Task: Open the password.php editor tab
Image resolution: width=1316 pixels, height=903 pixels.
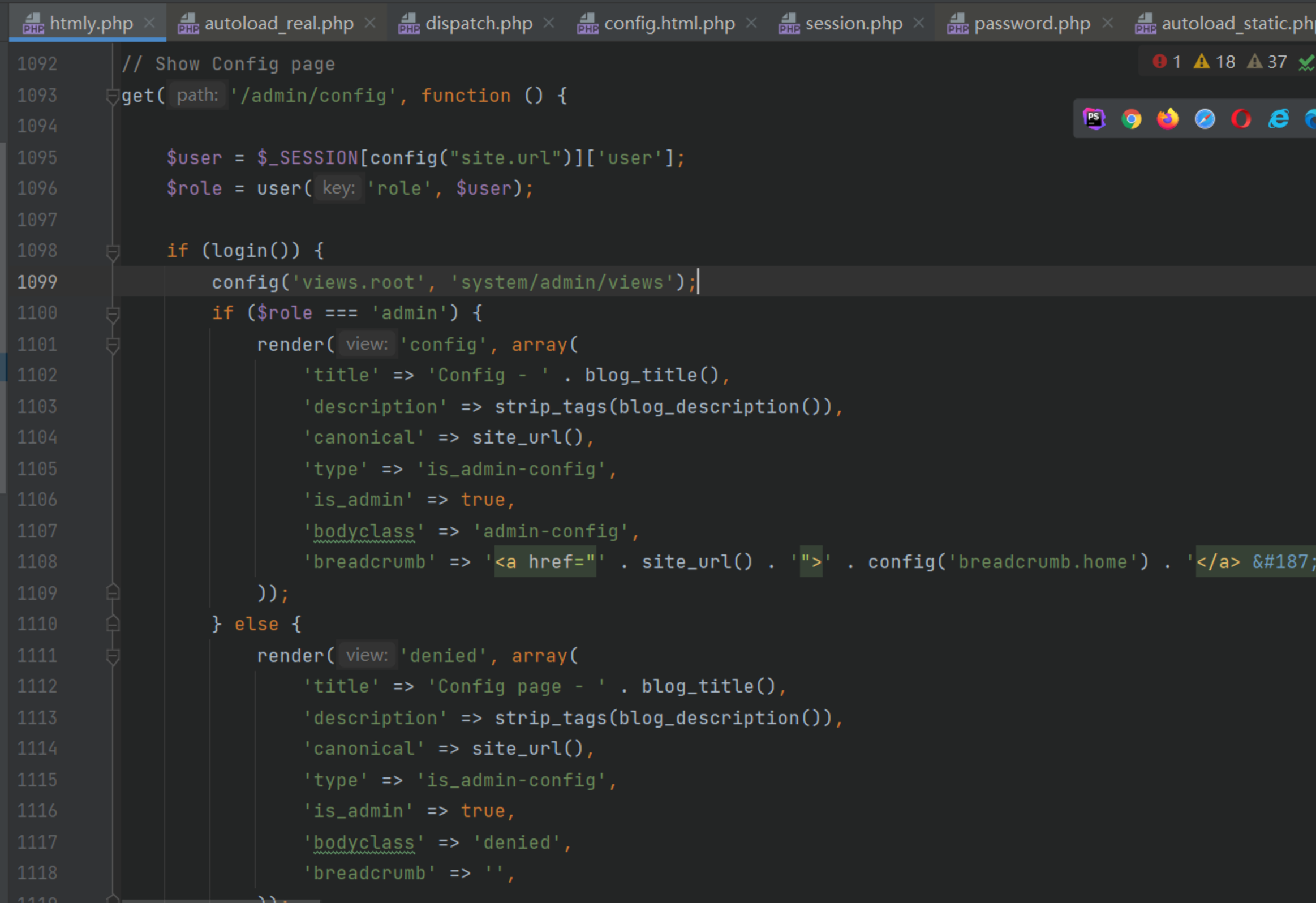Action: 1031,23
